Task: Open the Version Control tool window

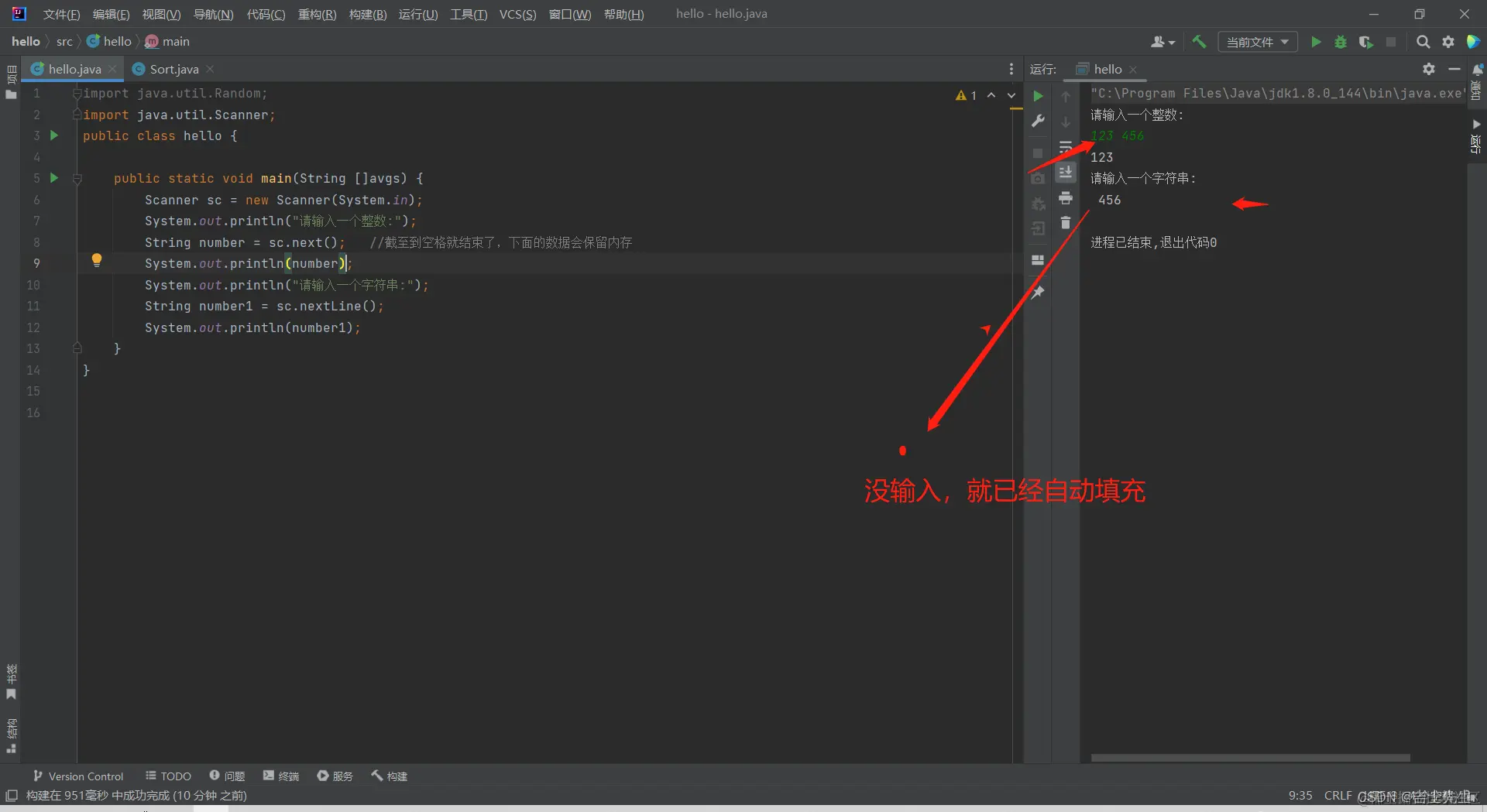Action: click(x=78, y=776)
